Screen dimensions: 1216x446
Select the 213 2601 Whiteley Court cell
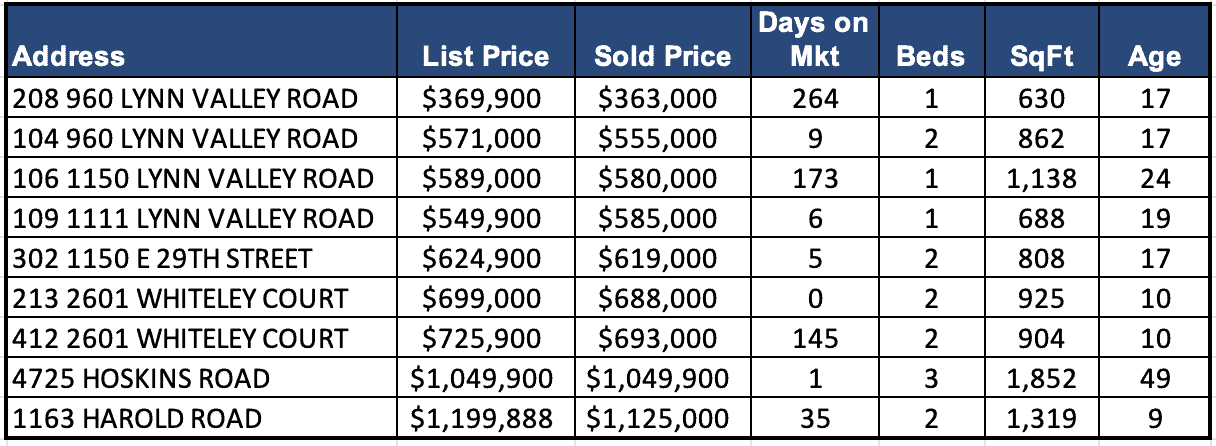[179, 298]
